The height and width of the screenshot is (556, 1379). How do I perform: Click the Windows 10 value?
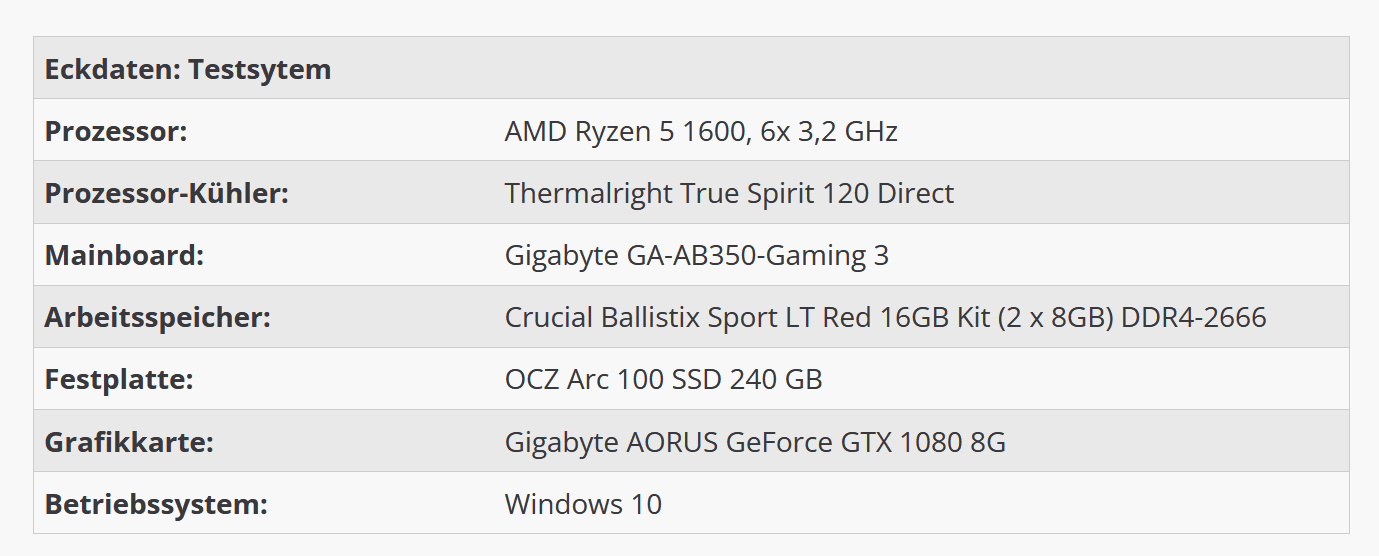pyautogui.click(x=583, y=503)
